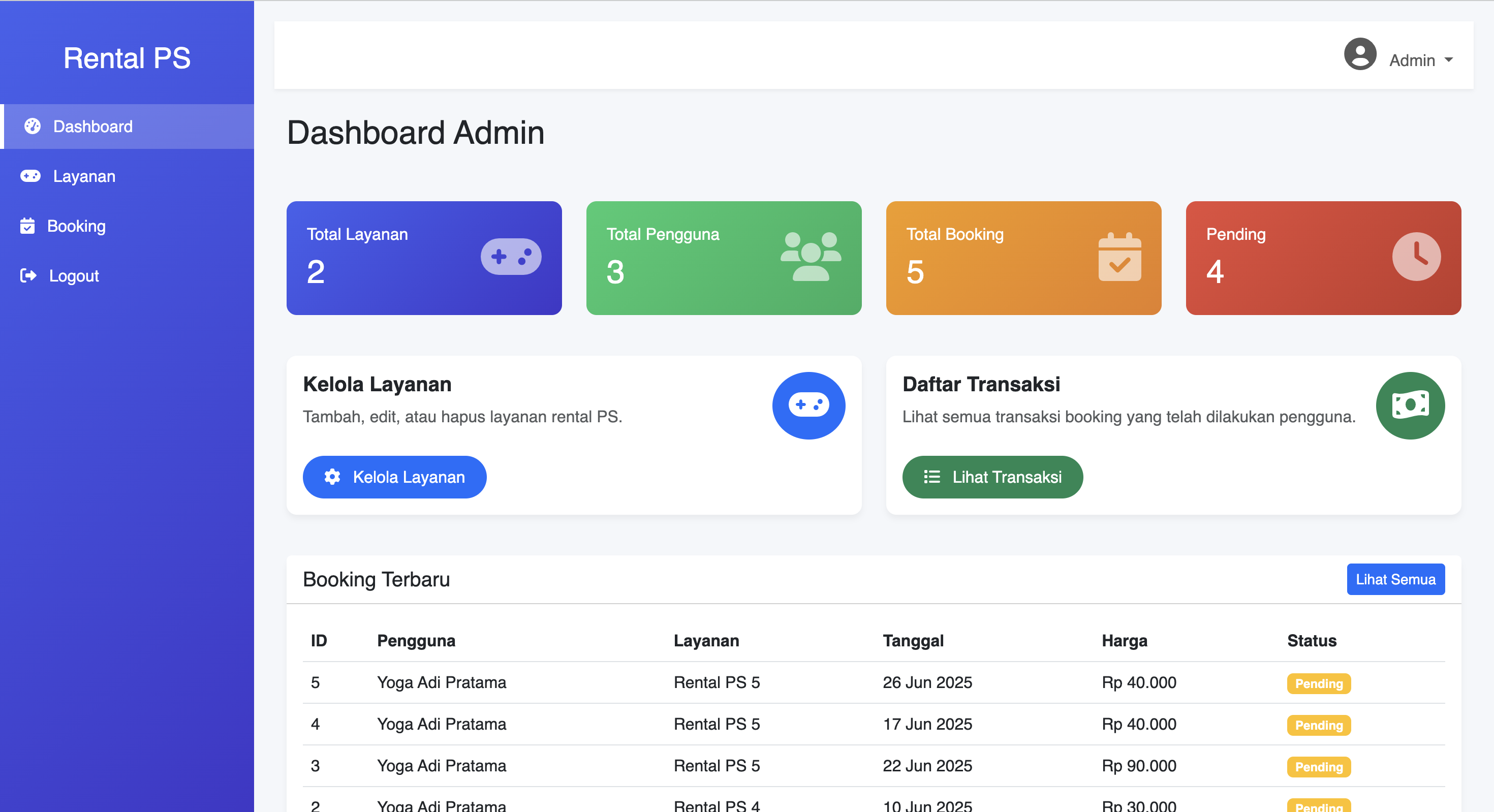The height and width of the screenshot is (812, 1494).
Task: Click the users group icon in Total Pengguna card
Action: click(x=810, y=257)
